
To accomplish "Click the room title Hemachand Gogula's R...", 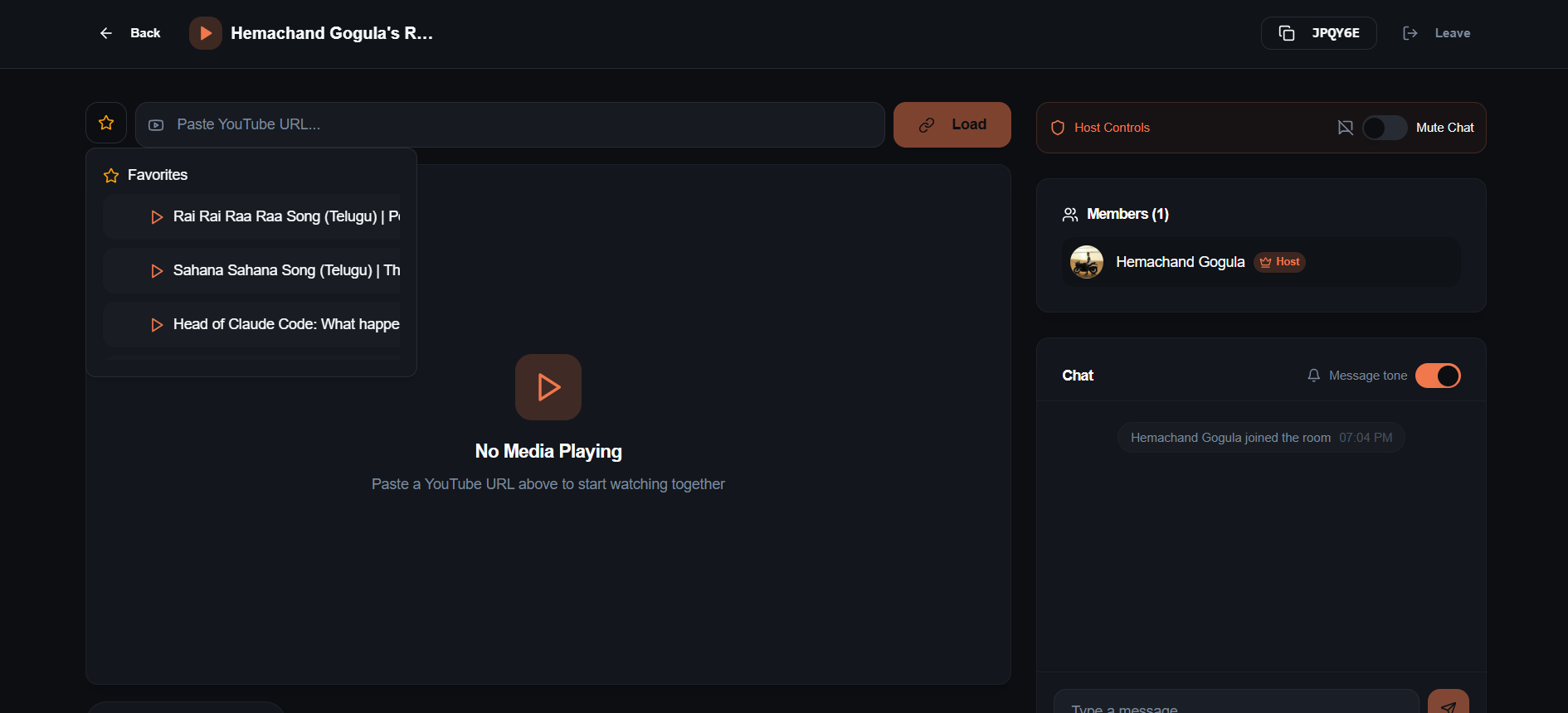I will [332, 33].
